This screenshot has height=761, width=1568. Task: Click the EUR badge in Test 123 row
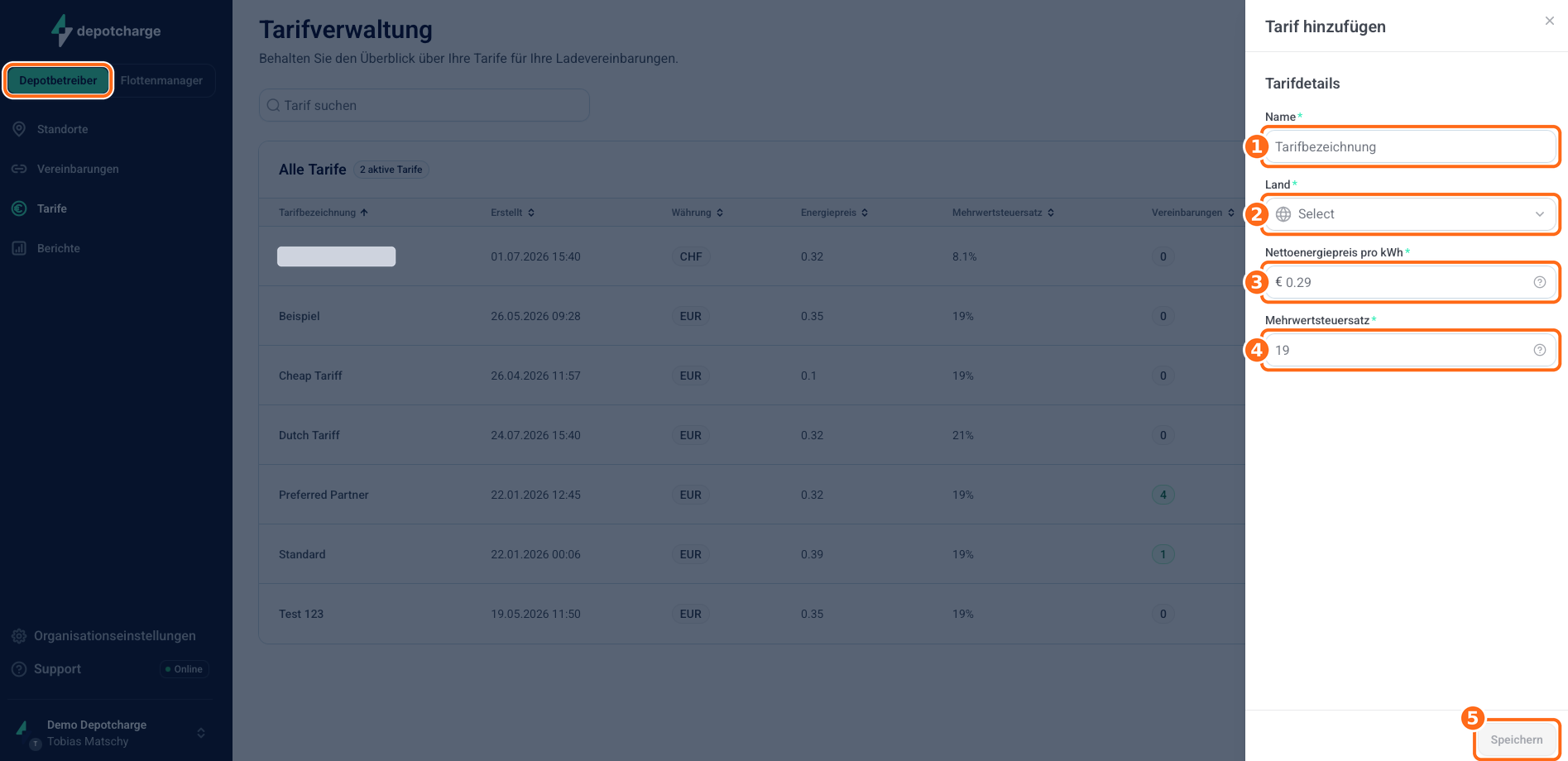[x=691, y=614]
